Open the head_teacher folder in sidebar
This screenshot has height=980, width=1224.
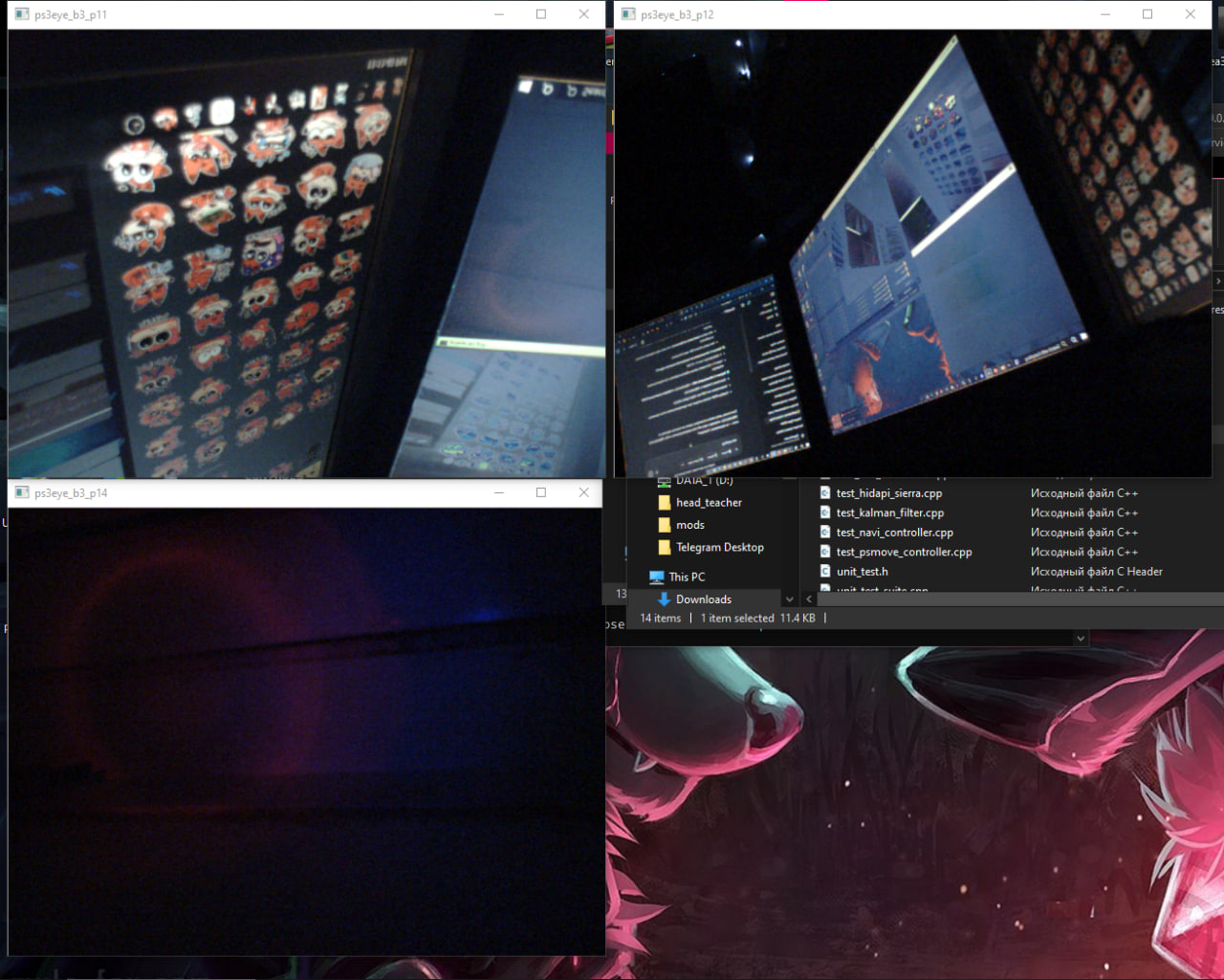click(709, 503)
